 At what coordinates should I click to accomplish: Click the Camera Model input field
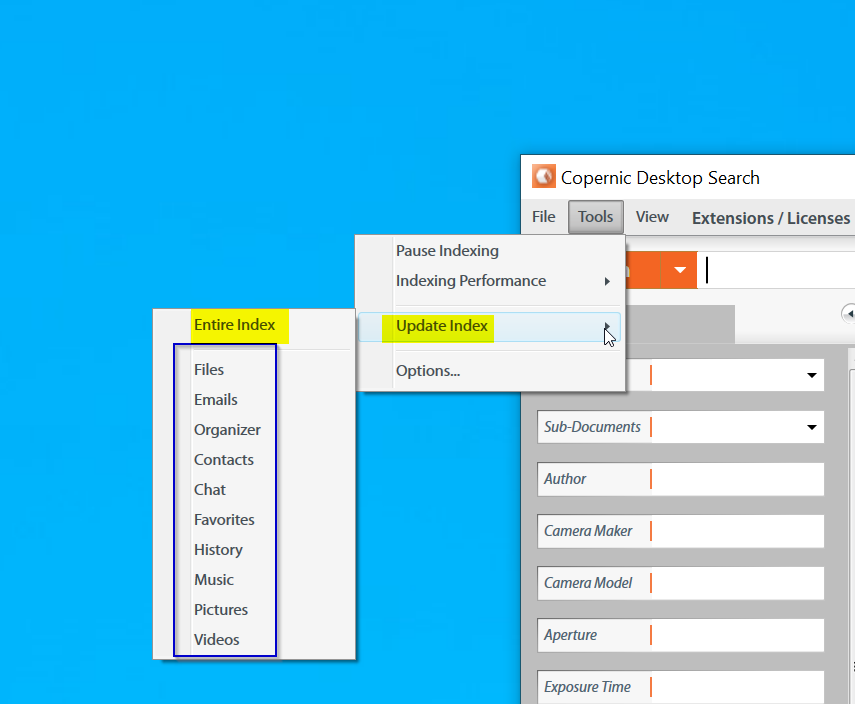[737, 583]
